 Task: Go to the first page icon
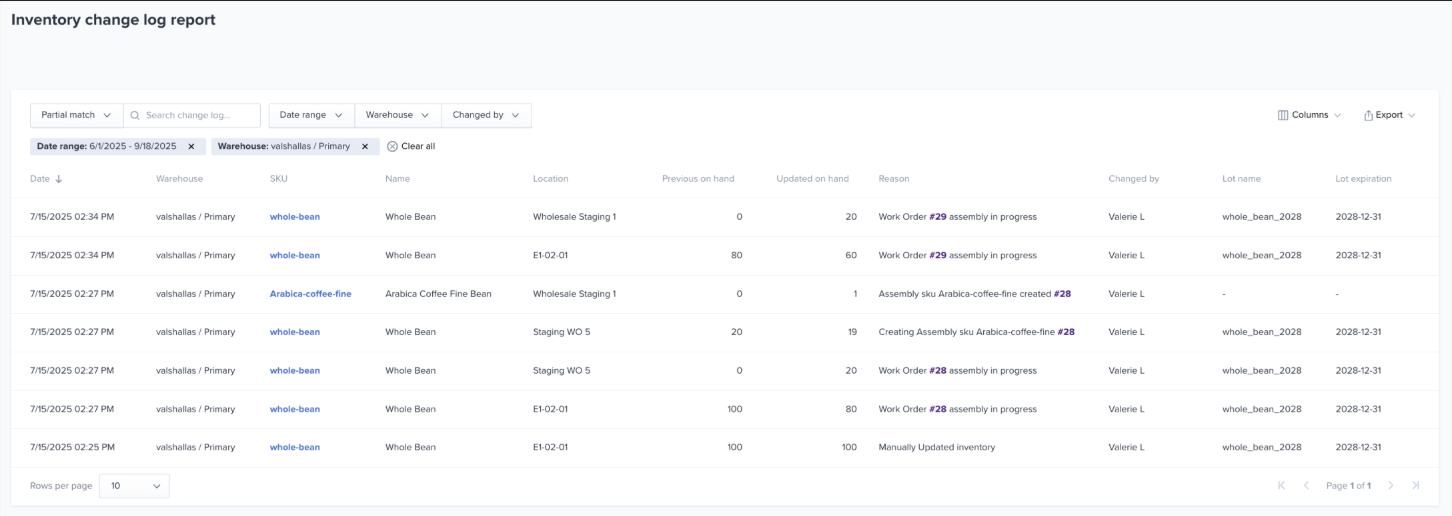[1282, 485]
